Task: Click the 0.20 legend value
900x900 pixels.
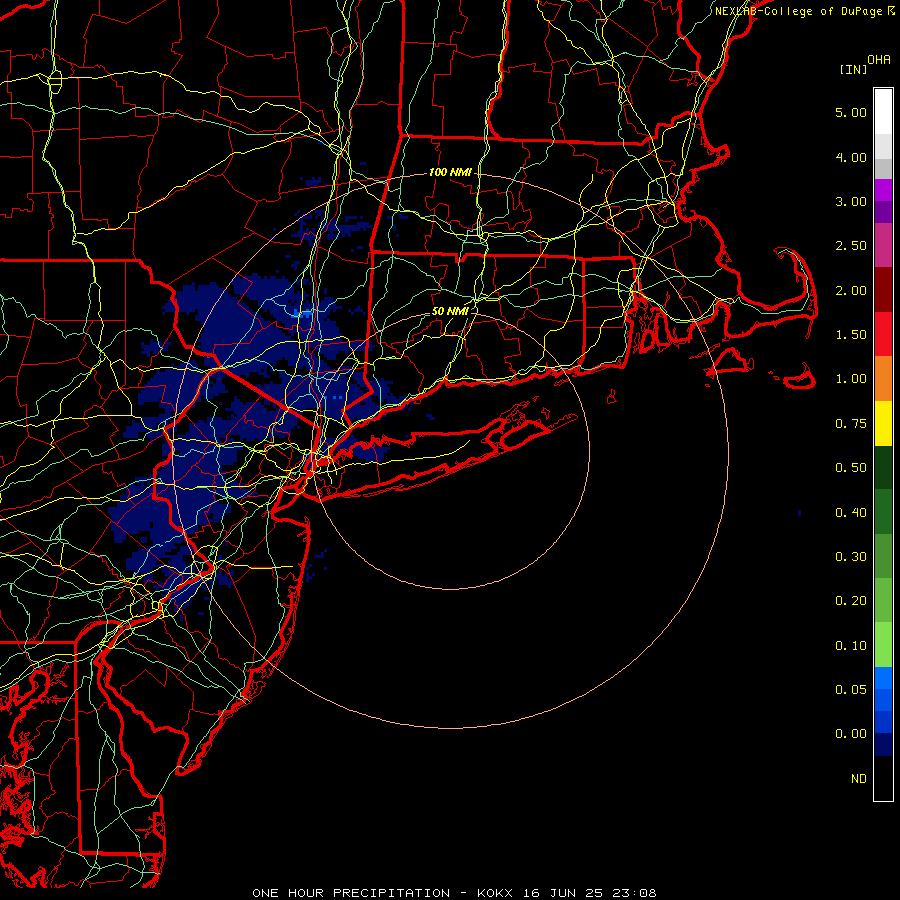Action: click(851, 601)
